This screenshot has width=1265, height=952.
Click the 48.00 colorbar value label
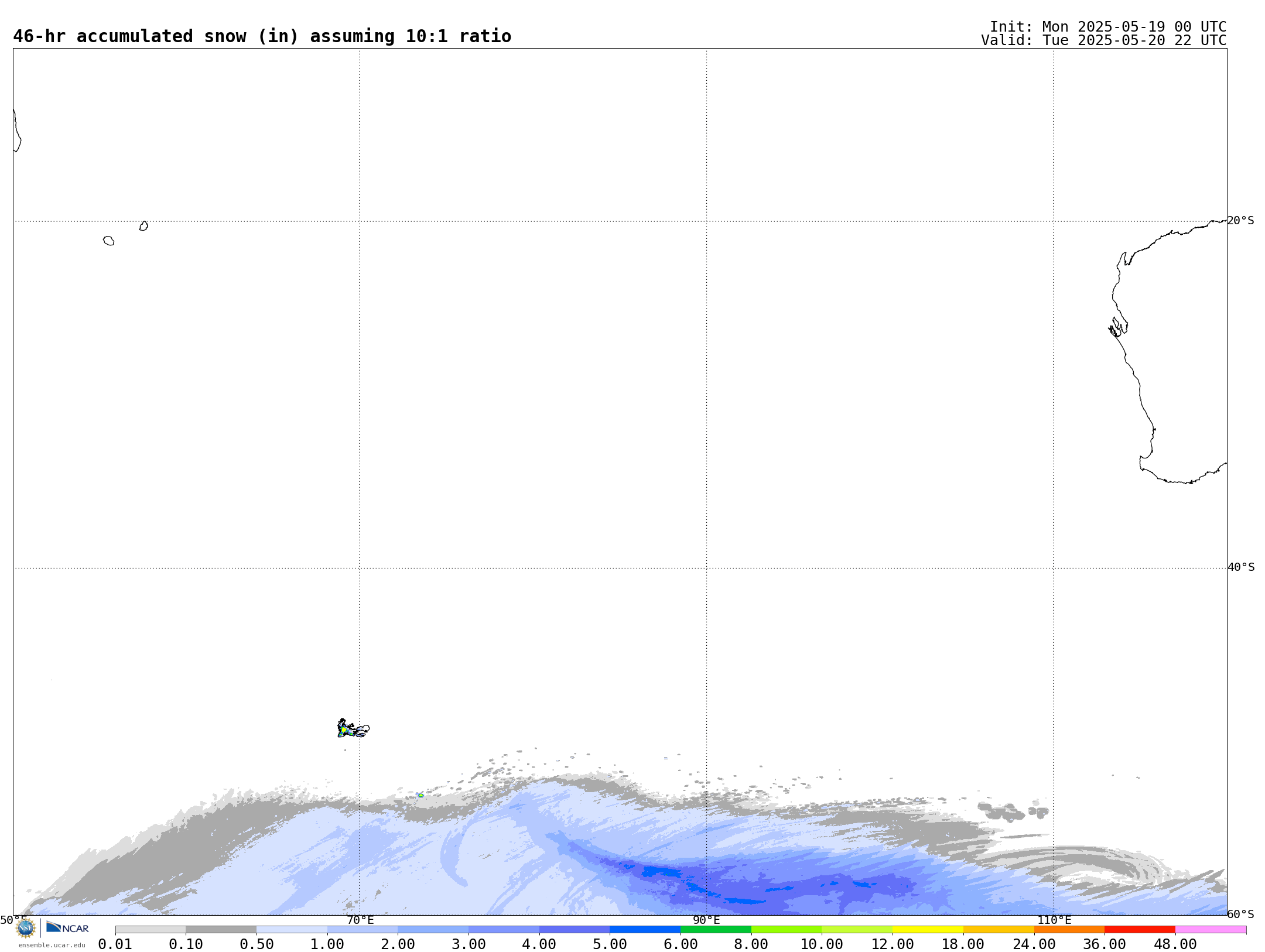(1175, 944)
